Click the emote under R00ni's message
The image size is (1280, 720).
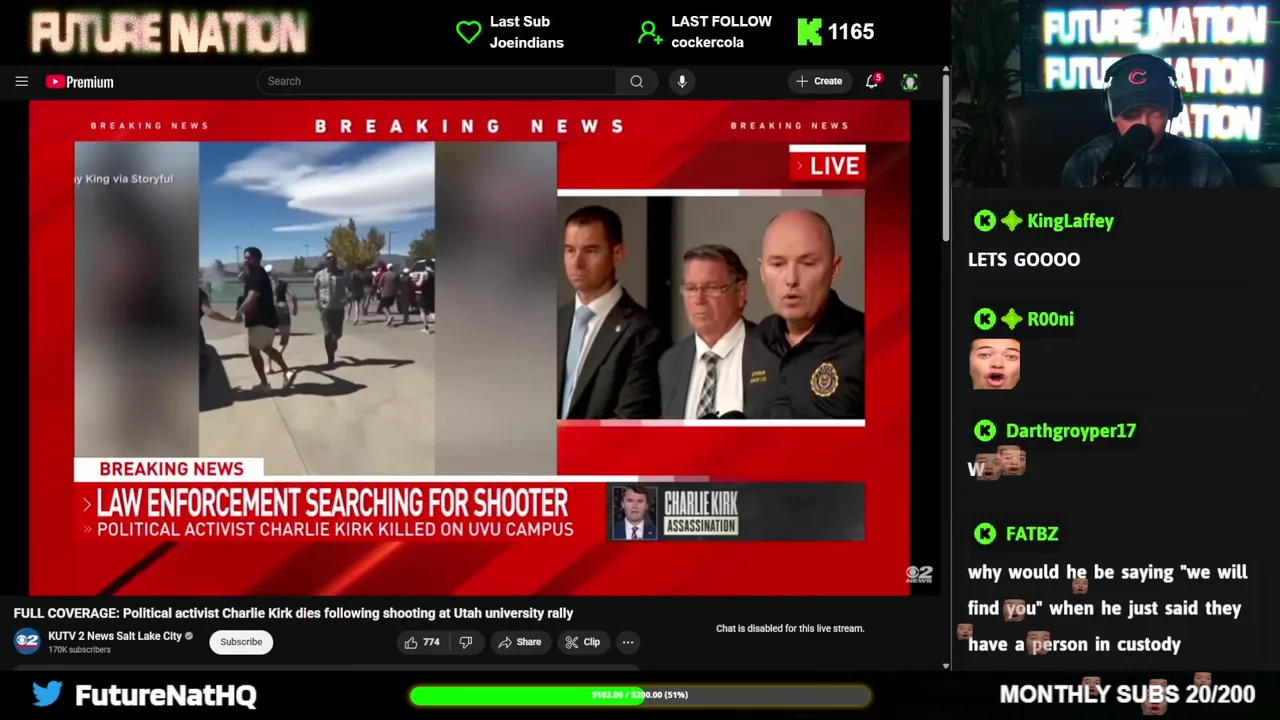(994, 364)
